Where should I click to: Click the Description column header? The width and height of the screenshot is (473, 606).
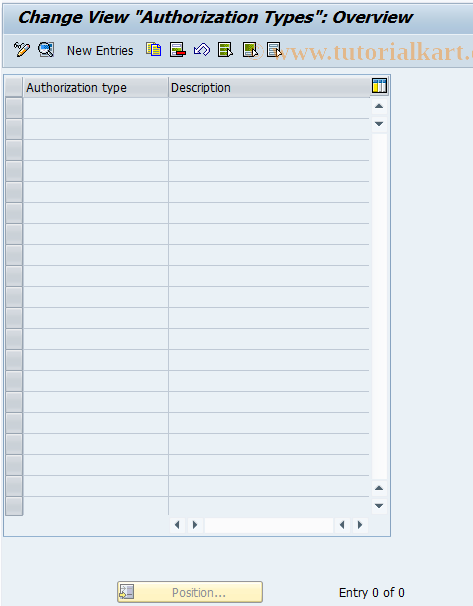coord(269,87)
